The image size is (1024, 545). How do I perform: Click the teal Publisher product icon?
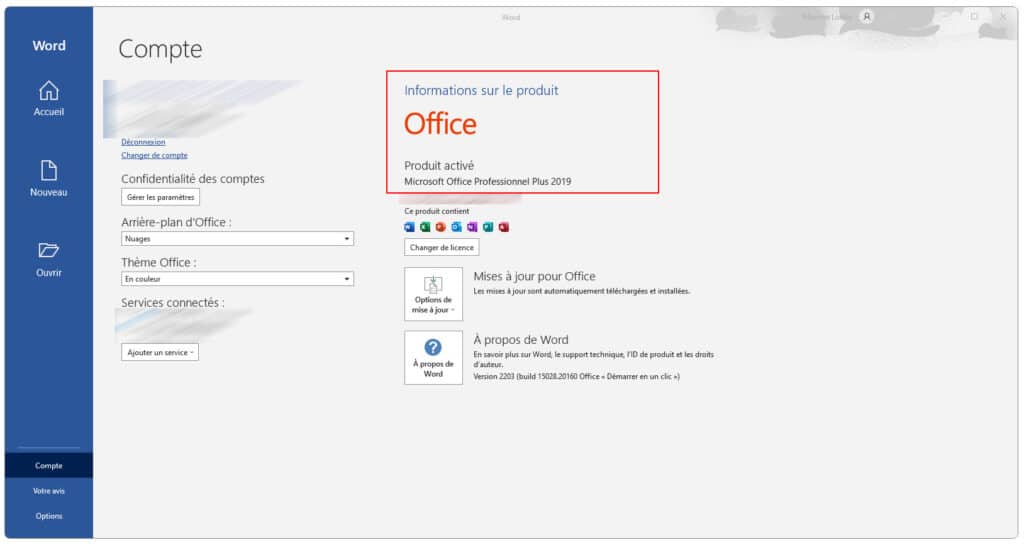(488, 227)
